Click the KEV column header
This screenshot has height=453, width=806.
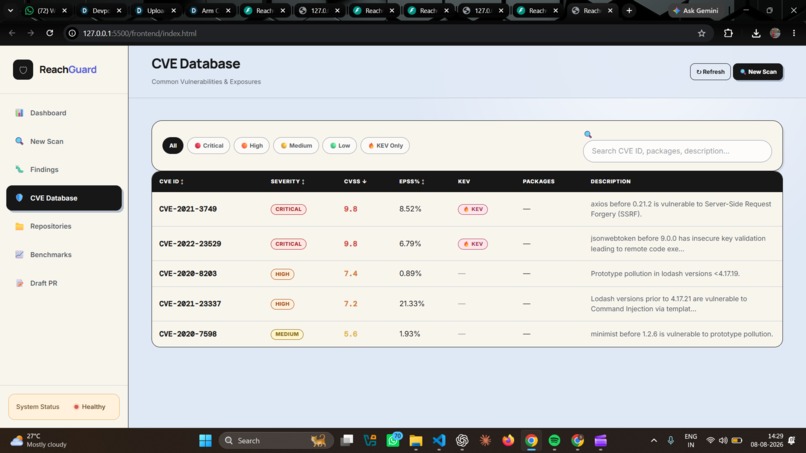[464, 182]
